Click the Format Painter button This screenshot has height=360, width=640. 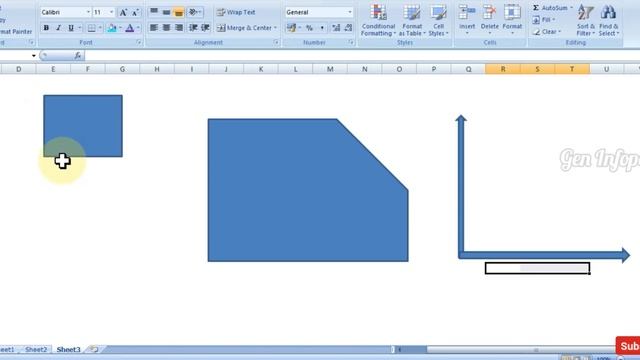(x=16, y=31)
